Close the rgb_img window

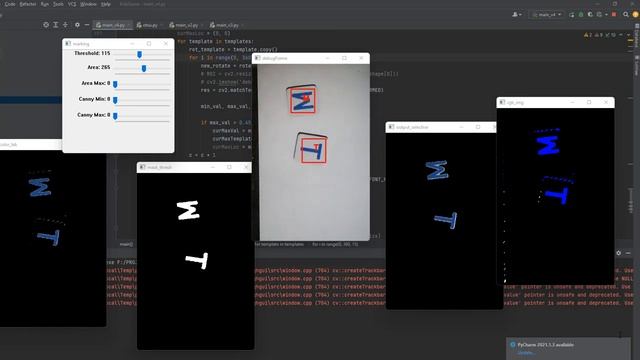pos(606,102)
